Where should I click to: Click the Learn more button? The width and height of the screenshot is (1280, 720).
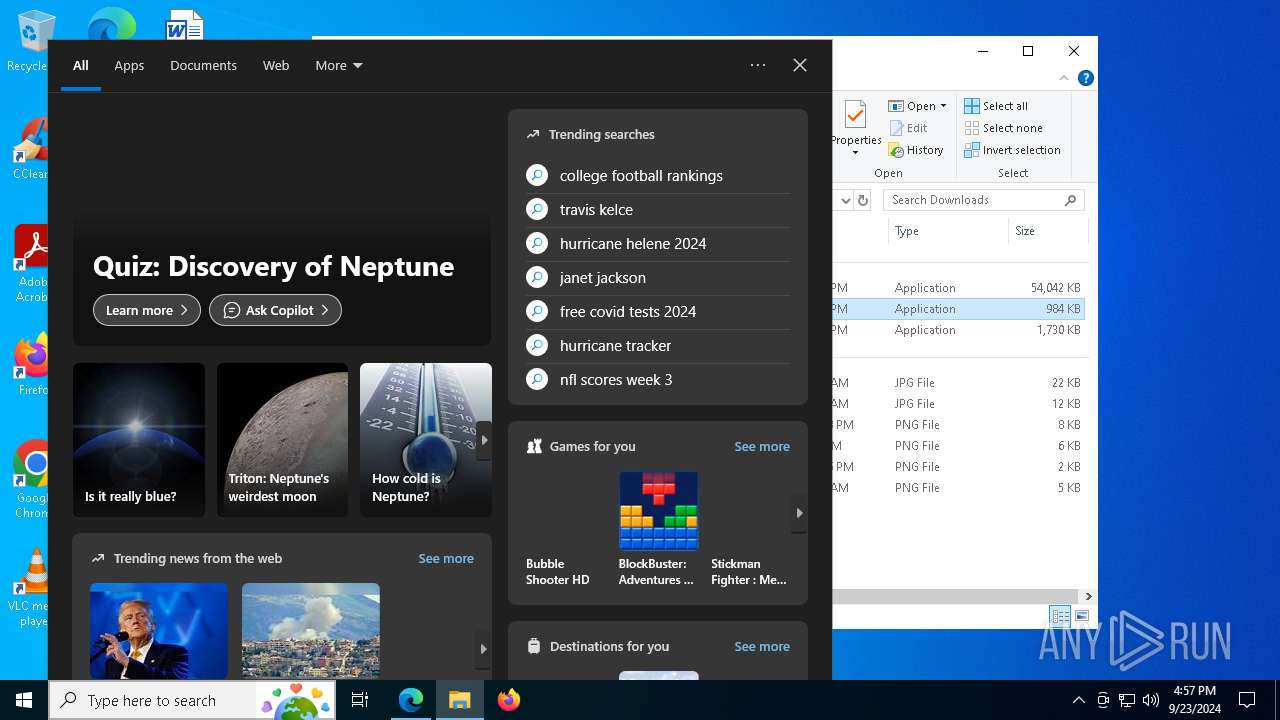coord(147,310)
